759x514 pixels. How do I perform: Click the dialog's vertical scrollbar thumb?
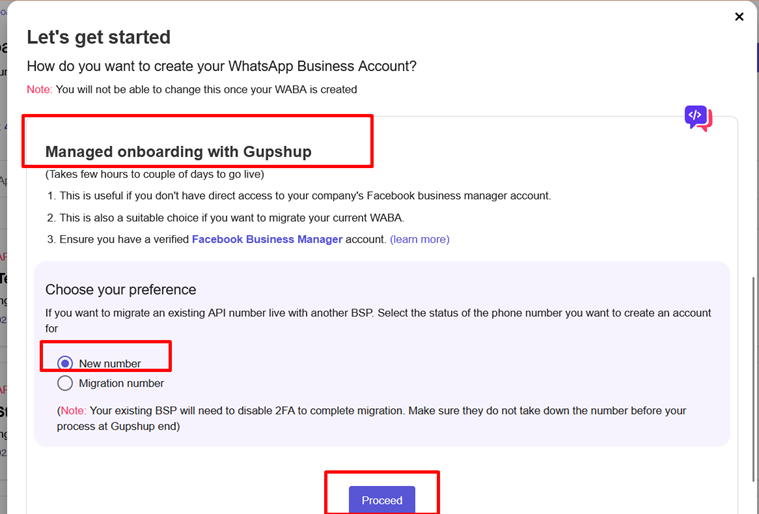click(753, 379)
